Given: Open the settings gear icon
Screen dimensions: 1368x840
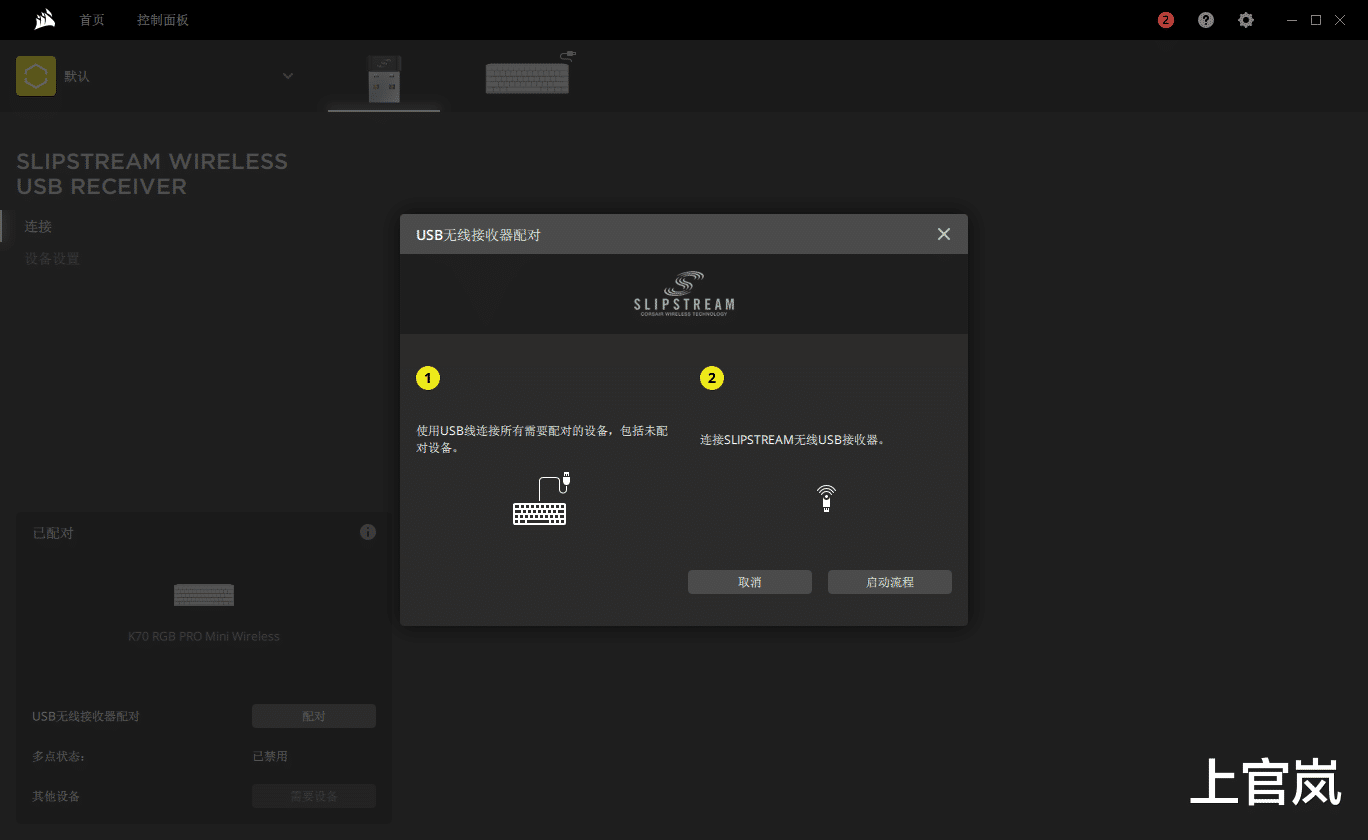Looking at the screenshot, I should pyautogui.click(x=1246, y=20).
